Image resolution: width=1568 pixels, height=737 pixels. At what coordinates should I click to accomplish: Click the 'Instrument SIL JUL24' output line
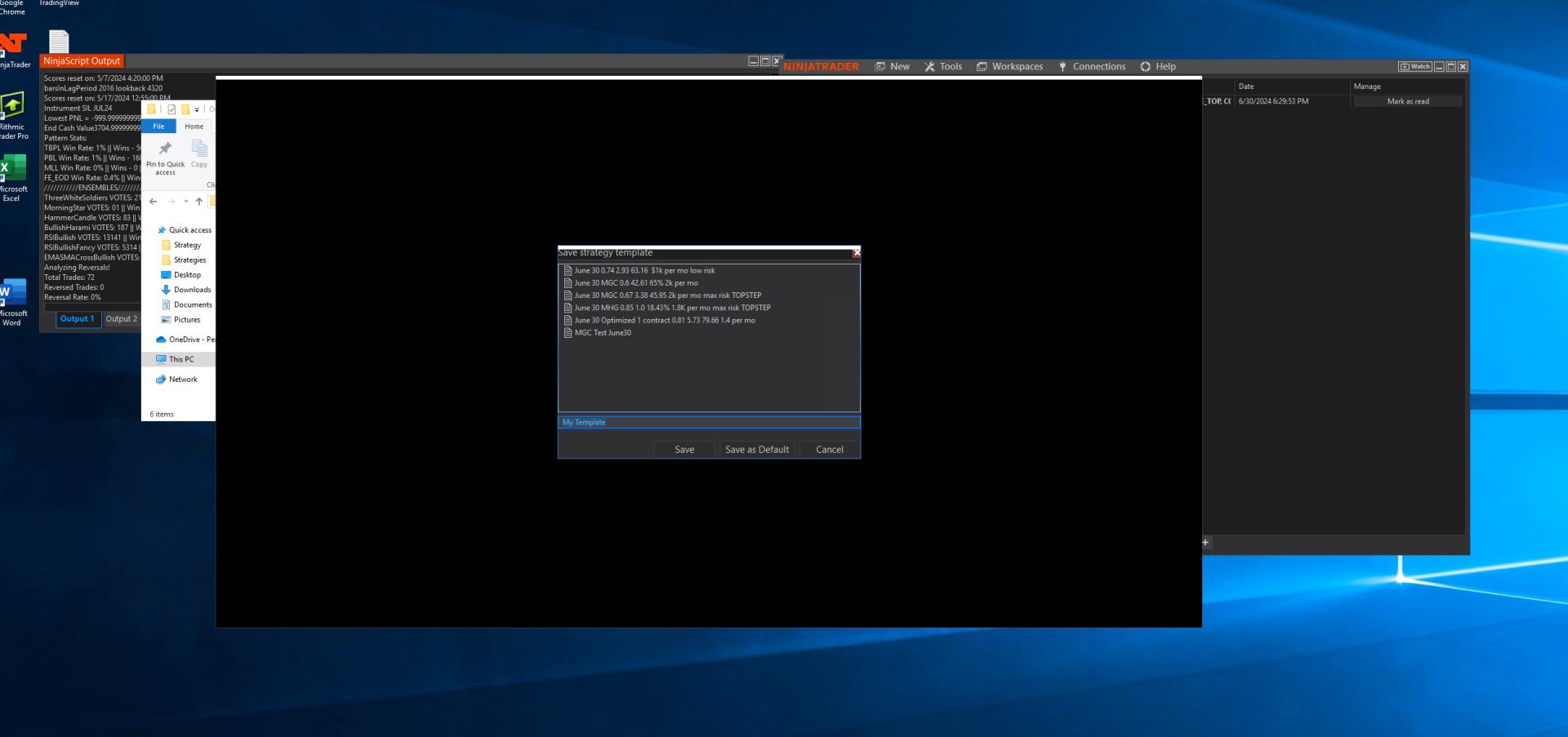coord(78,109)
